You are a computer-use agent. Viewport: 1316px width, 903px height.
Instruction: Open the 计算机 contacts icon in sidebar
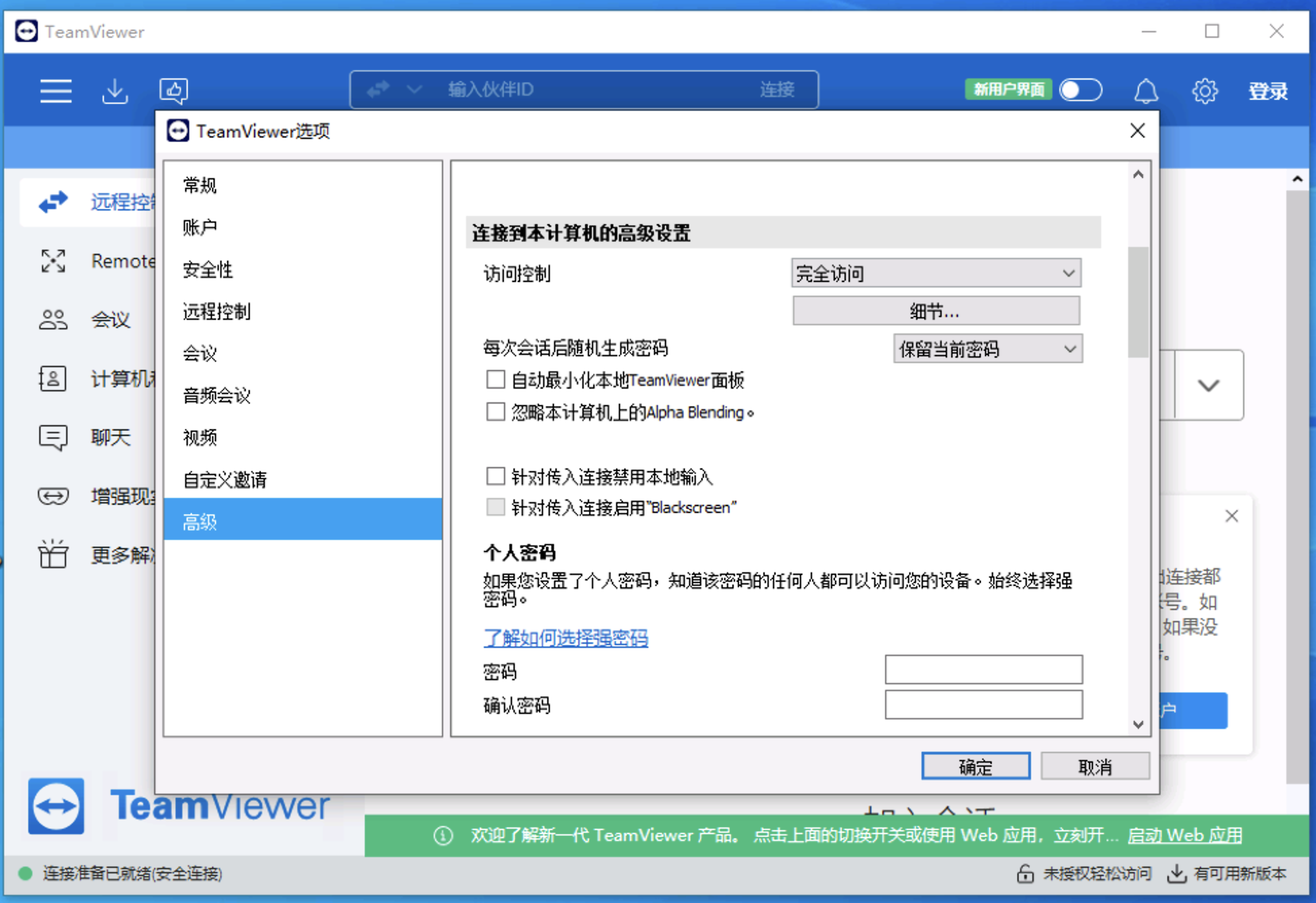(52, 378)
